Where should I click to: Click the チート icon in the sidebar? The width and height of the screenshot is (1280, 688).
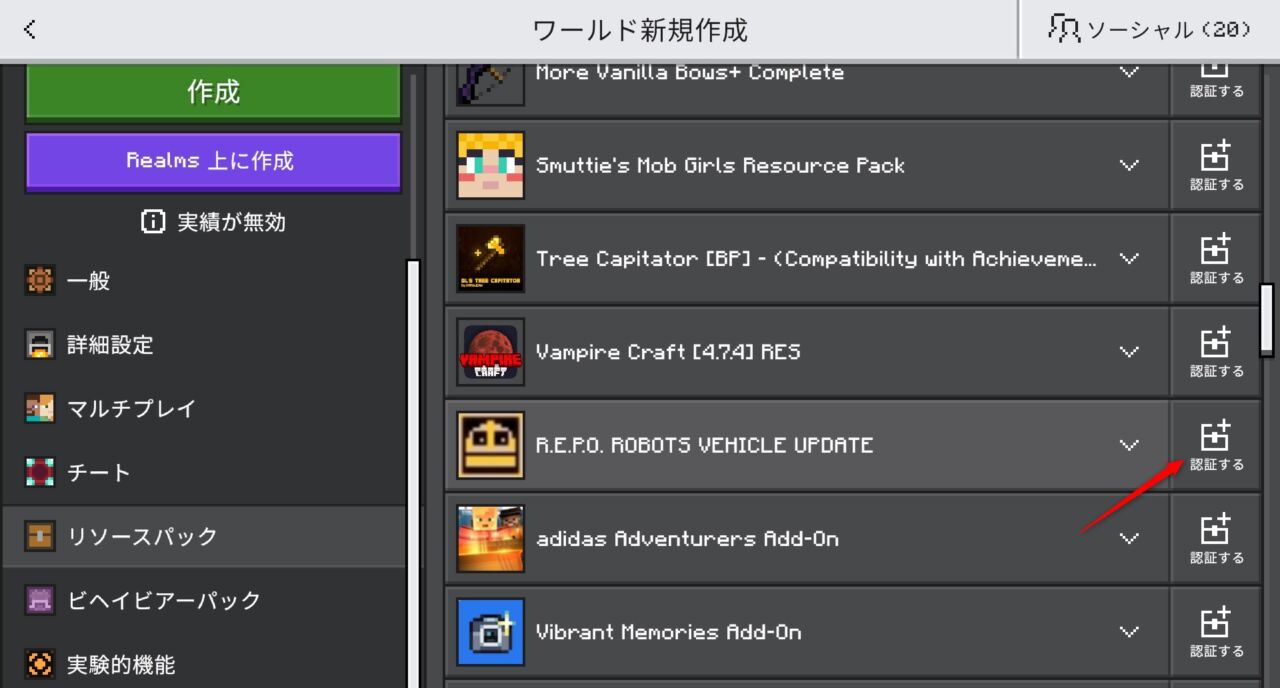(40, 473)
